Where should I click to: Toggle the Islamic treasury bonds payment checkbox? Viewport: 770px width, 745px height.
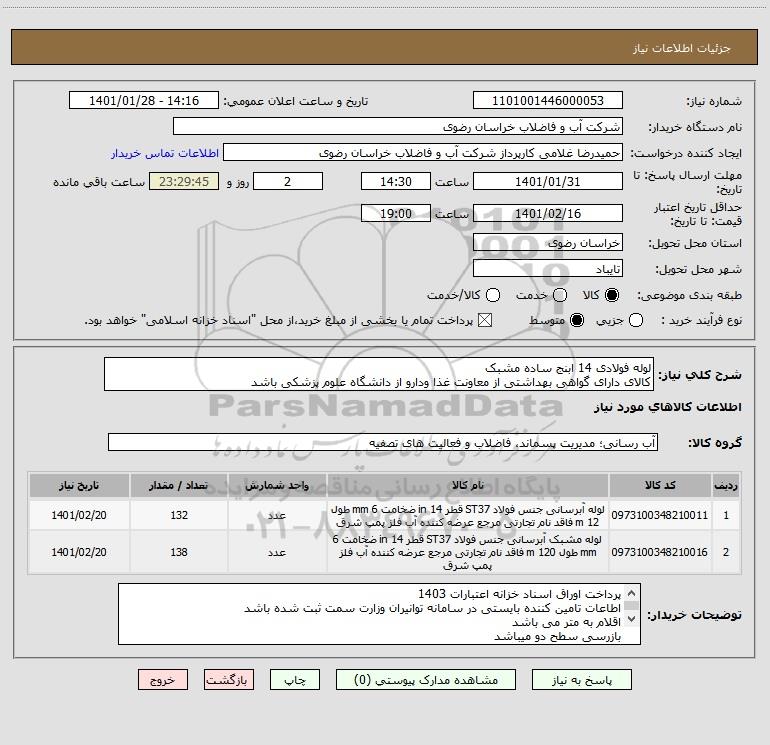[485, 320]
